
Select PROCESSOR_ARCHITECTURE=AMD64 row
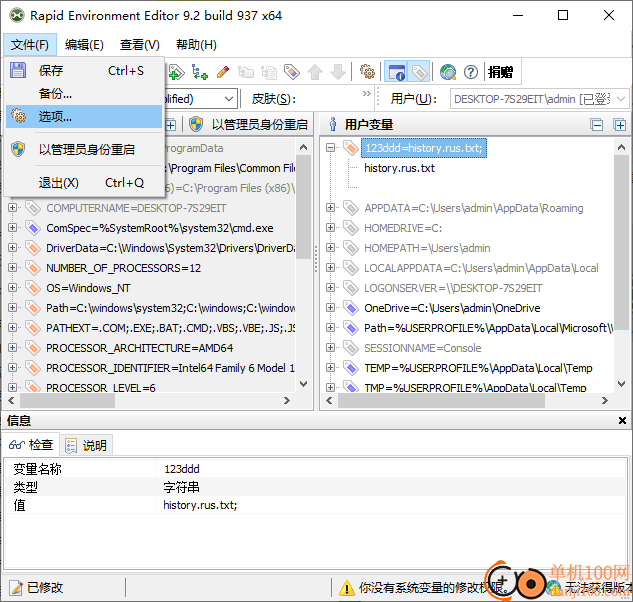coord(139,348)
